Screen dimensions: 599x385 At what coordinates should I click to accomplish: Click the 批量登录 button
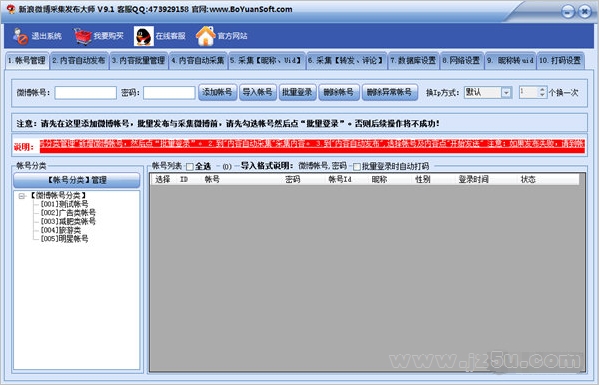click(297, 92)
